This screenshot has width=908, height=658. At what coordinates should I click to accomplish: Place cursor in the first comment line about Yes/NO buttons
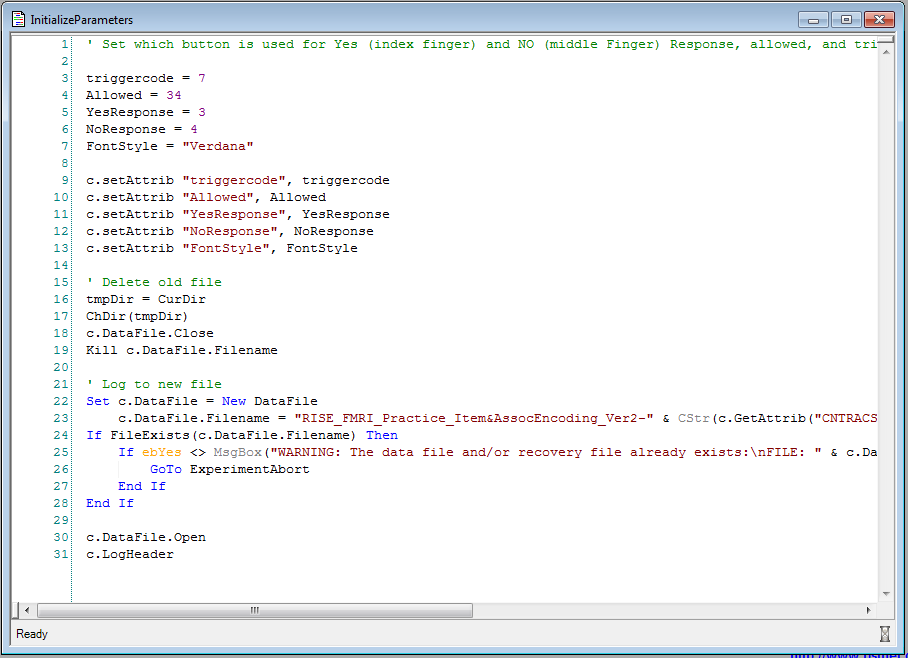pos(481,45)
